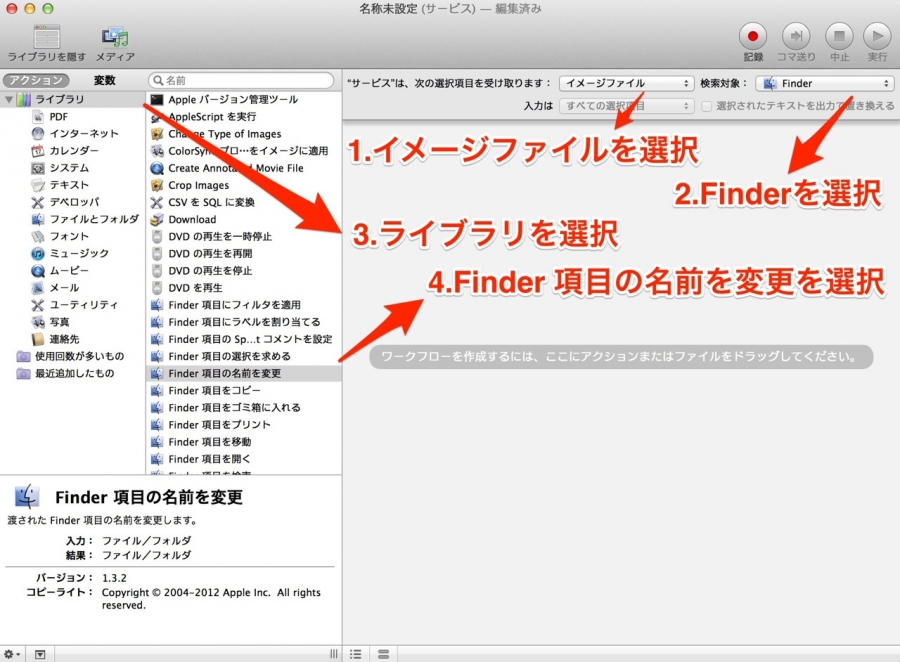This screenshot has width=900, height=662.
Task: Click the ライブラリを隠す toolbar icon
Action: [x=46, y=38]
